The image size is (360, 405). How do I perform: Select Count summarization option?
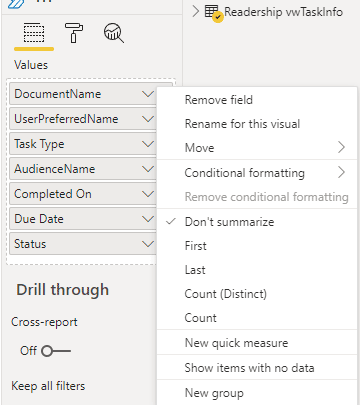click(x=257, y=318)
